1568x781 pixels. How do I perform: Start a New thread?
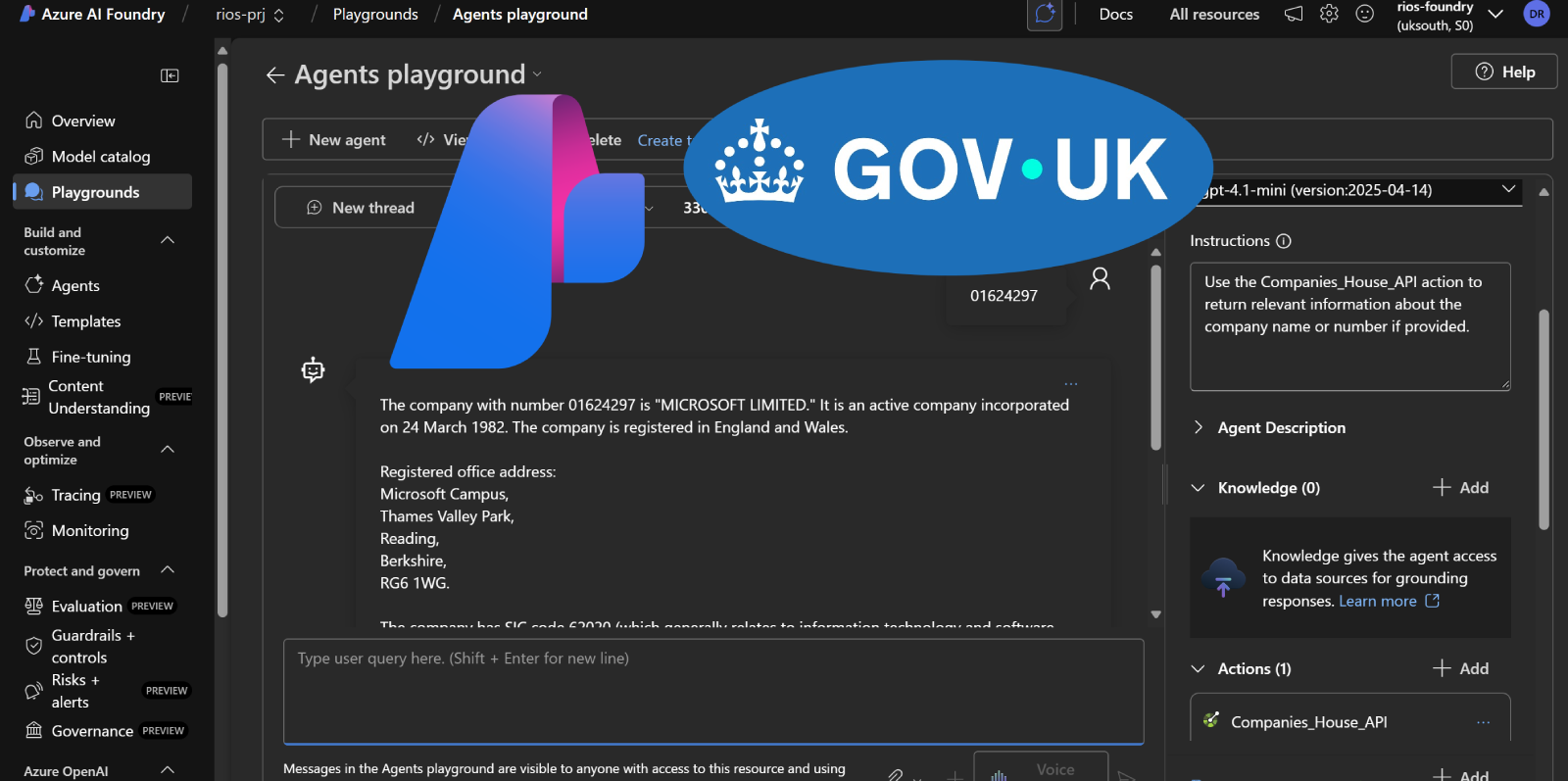coord(361,208)
